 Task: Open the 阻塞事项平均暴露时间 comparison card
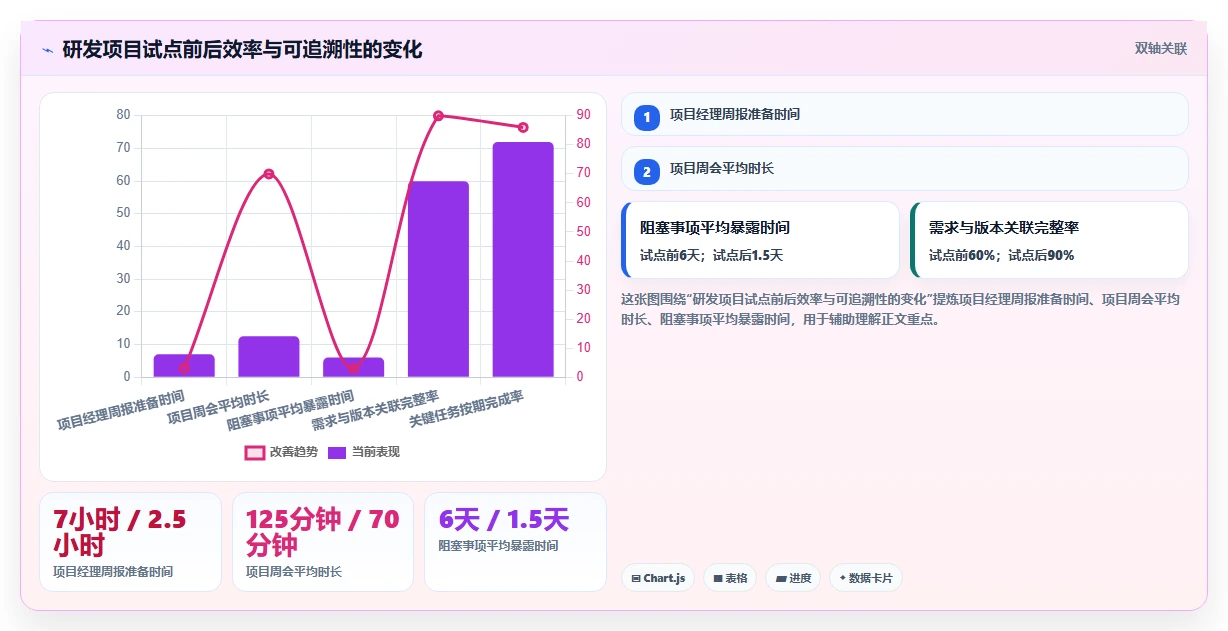[760, 240]
